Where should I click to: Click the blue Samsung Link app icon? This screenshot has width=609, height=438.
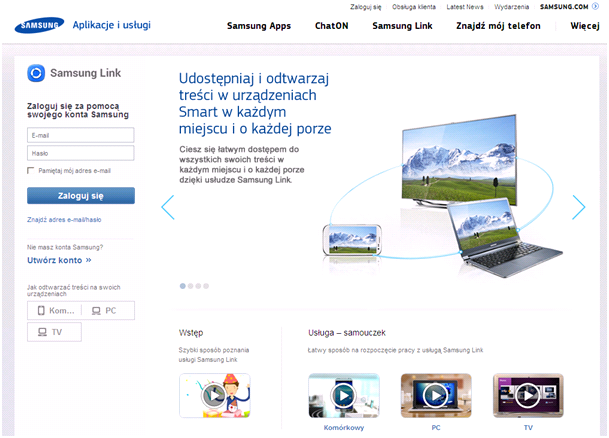pyautogui.click(x=36, y=73)
